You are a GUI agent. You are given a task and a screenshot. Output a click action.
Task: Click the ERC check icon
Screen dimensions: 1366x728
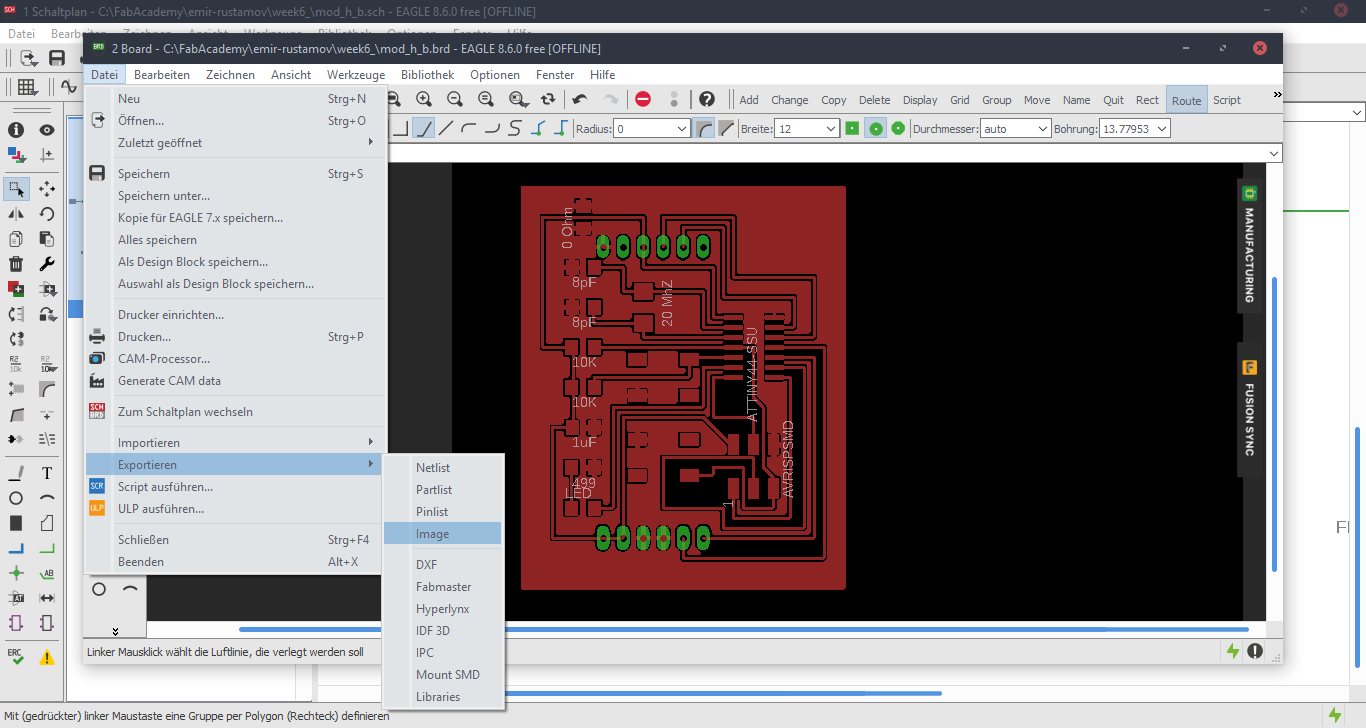16,656
